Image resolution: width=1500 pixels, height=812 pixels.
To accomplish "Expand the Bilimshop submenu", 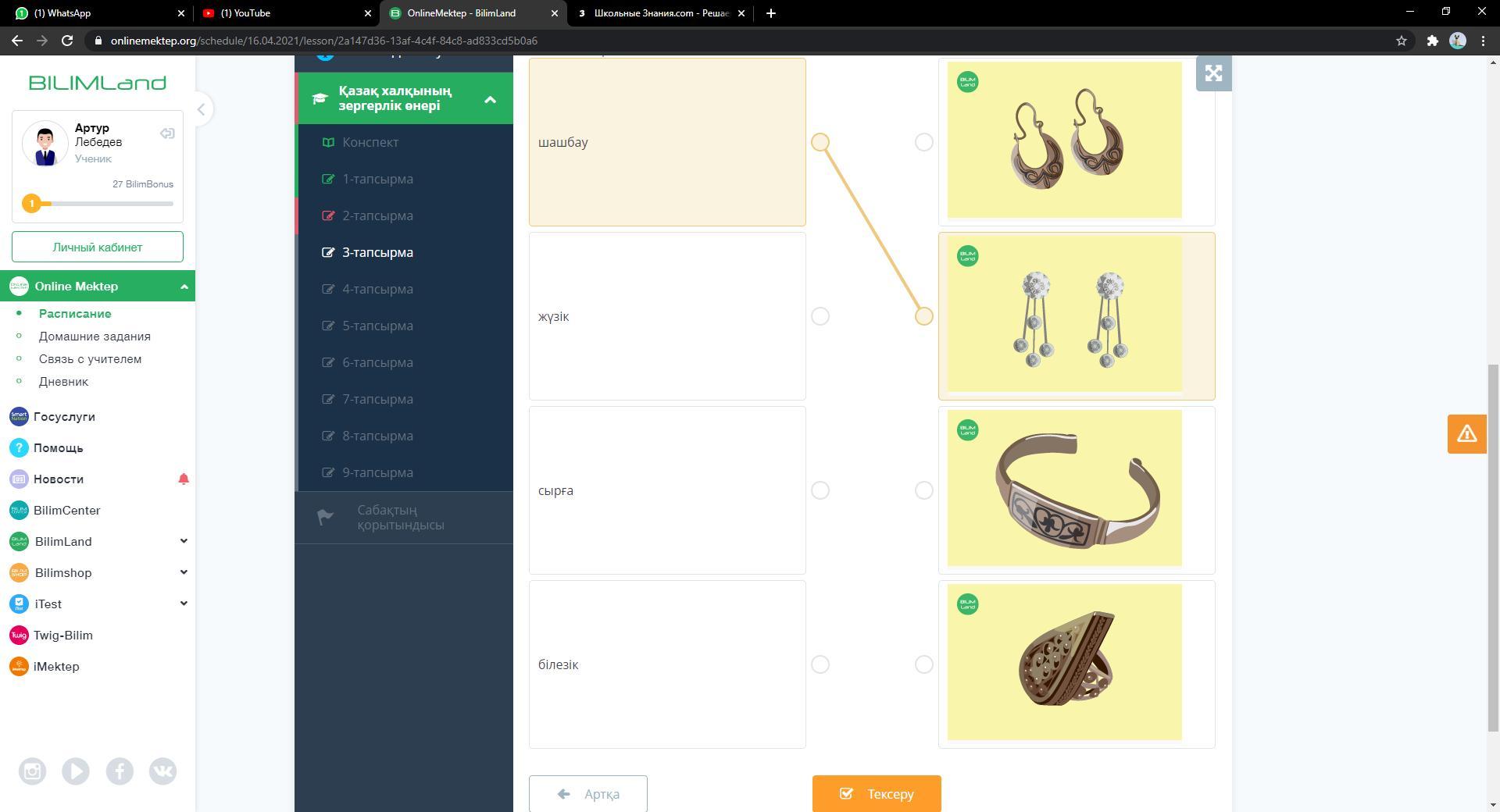I will [184, 572].
